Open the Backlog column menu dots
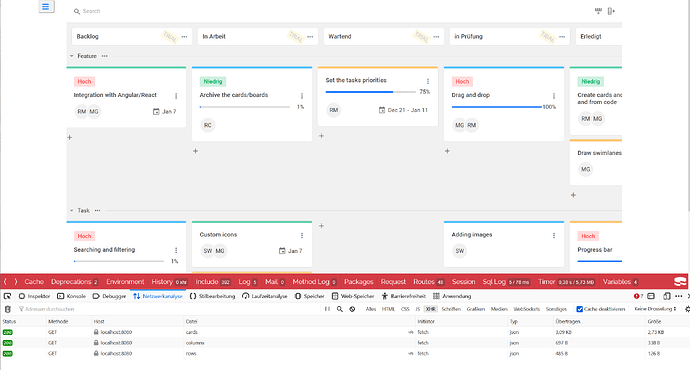690x370 pixels. [184, 37]
